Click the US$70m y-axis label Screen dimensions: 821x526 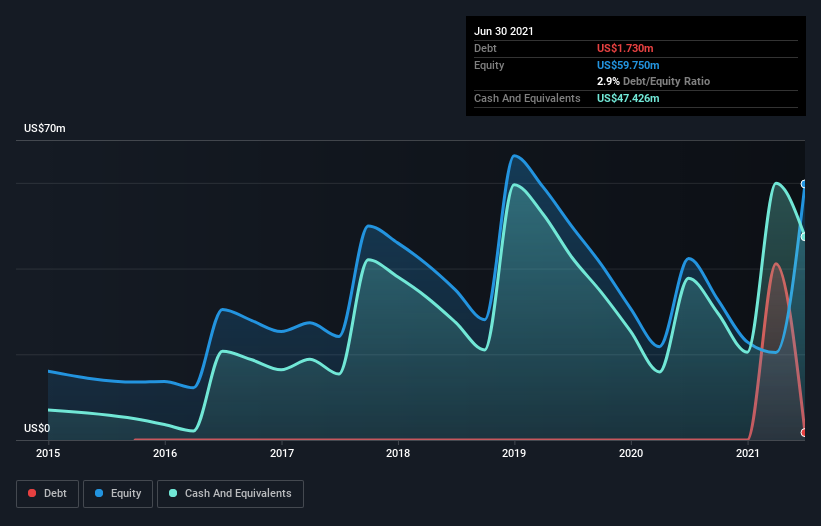tap(45, 128)
